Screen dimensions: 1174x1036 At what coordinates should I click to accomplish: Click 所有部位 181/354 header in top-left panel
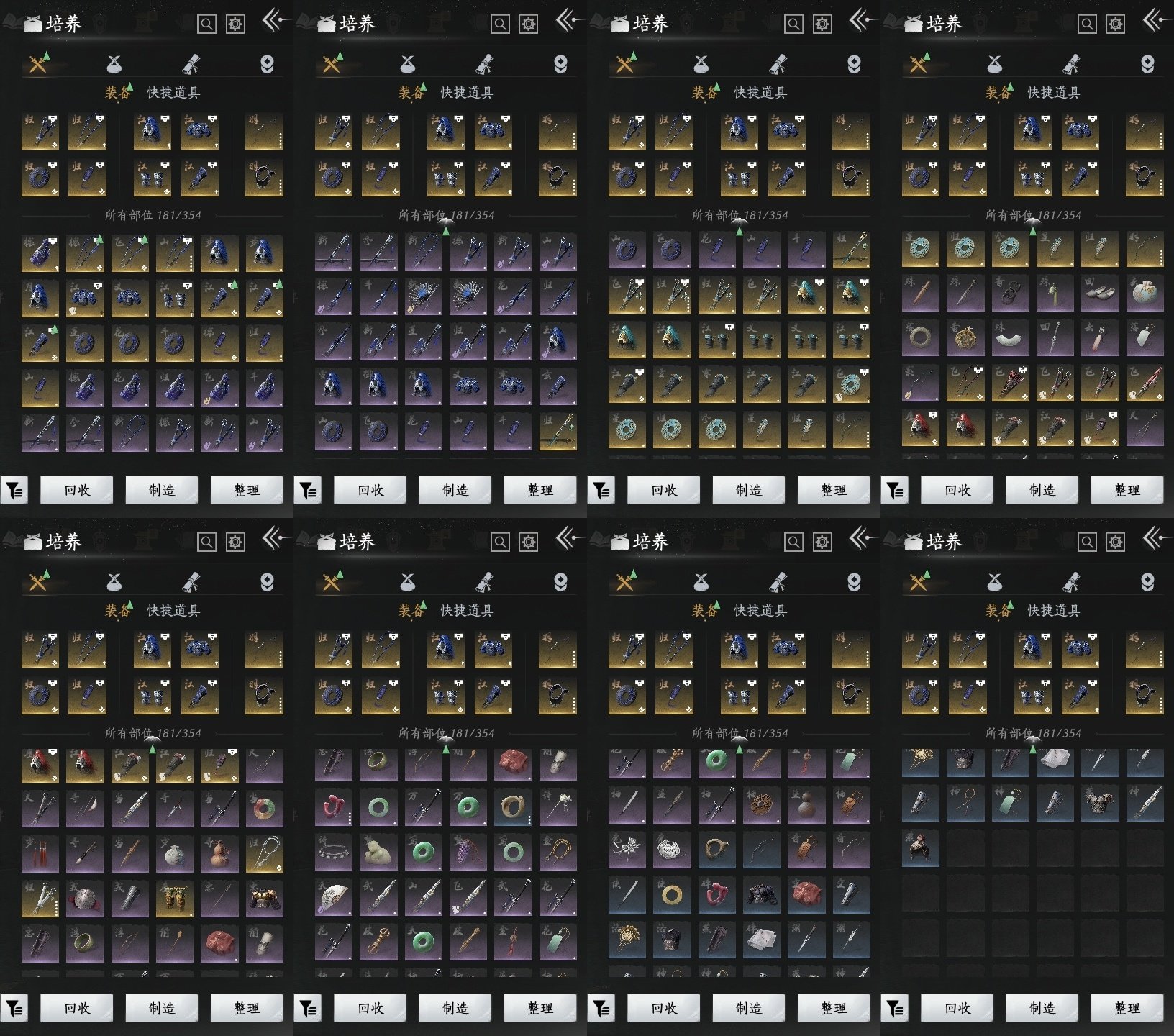coord(153,215)
